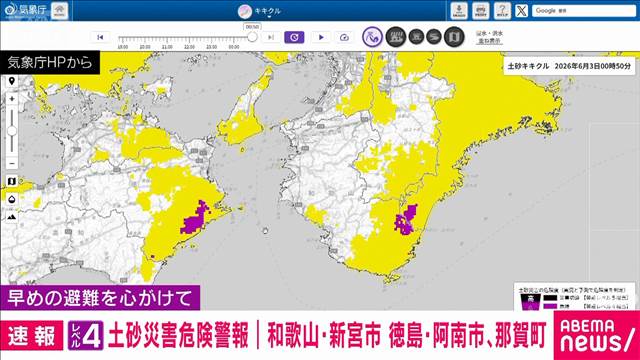Click the purple 危険 legend swatch
This screenshot has width=640, height=360.
click(550, 306)
